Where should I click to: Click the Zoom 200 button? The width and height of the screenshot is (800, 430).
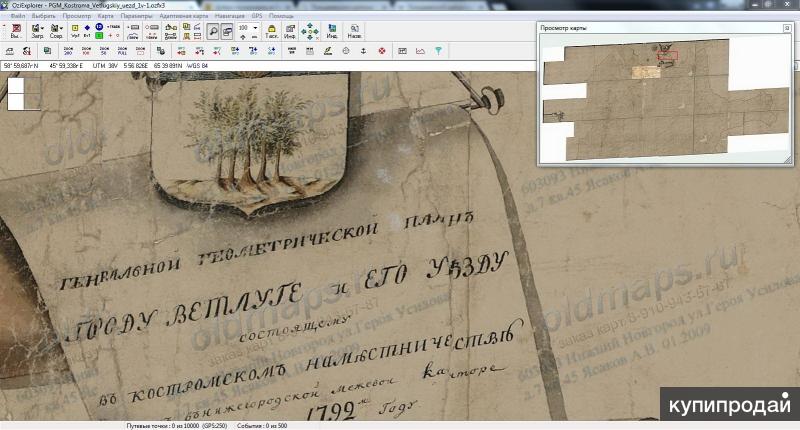point(68,50)
